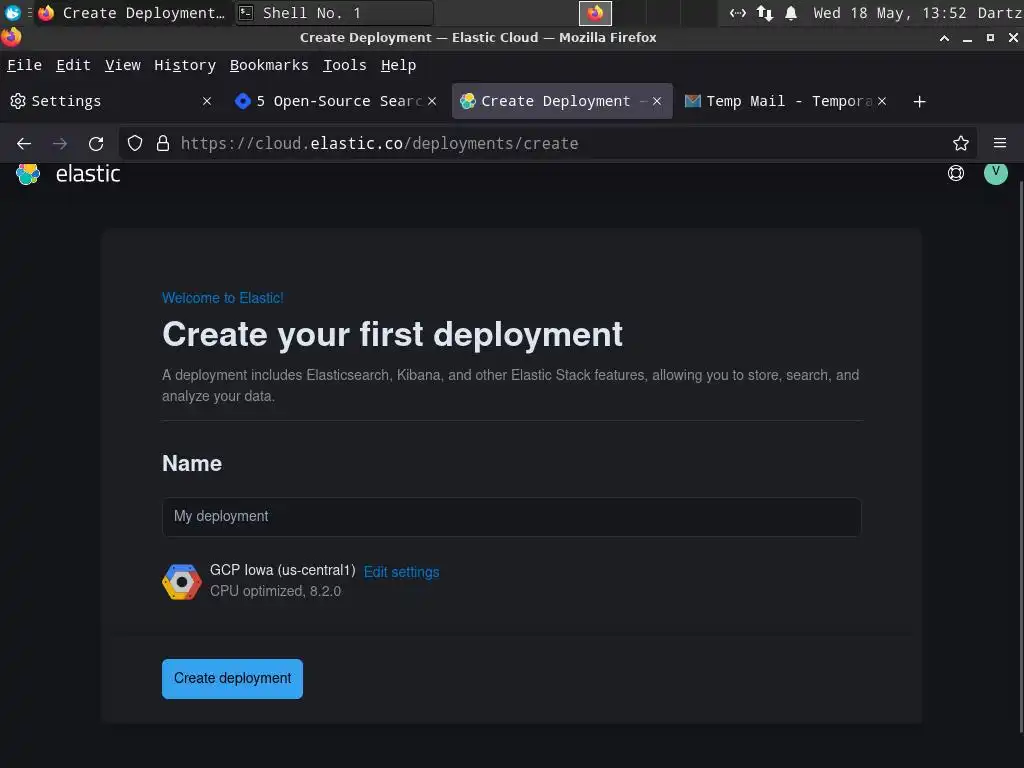Open the Firefox hamburger application menu

coord(999,143)
